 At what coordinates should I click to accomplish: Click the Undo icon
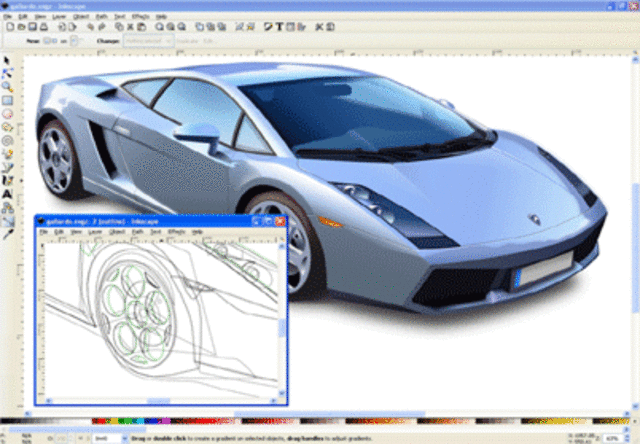coord(91,27)
